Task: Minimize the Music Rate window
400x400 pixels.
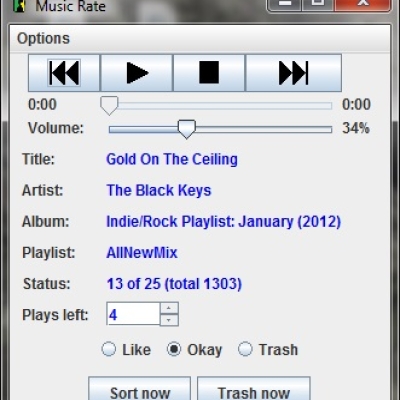Action: pos(285,5)
